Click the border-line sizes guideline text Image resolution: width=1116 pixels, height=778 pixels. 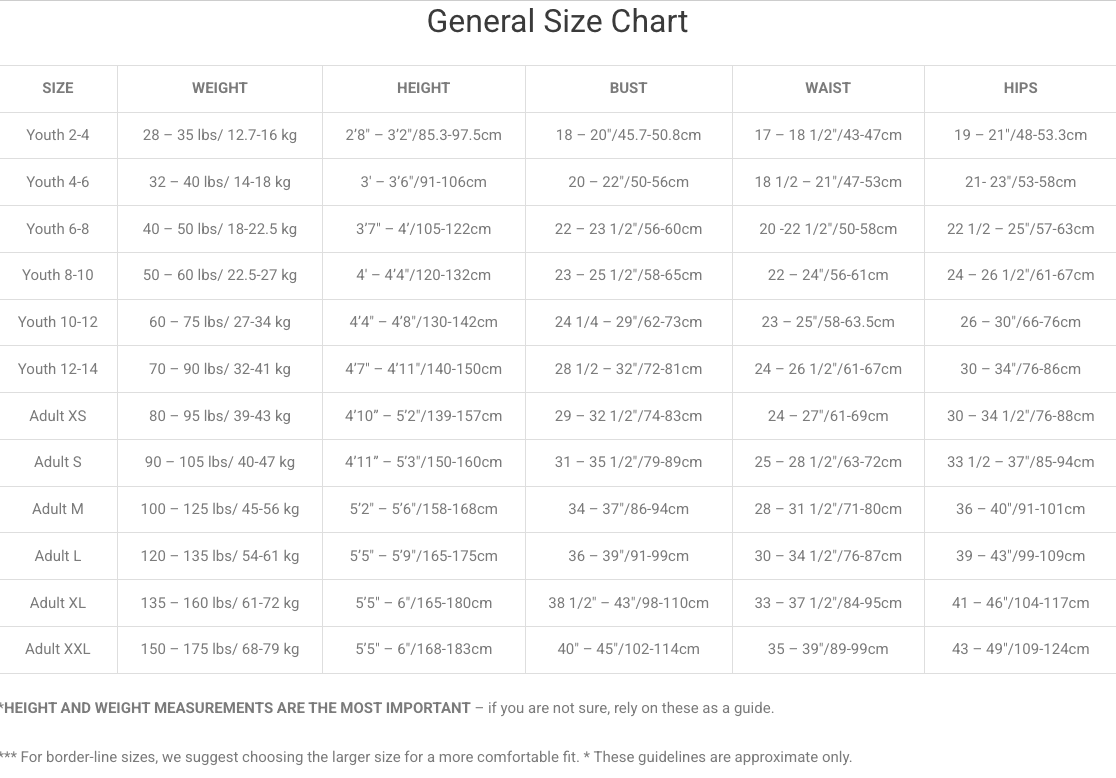pos(290,757)
